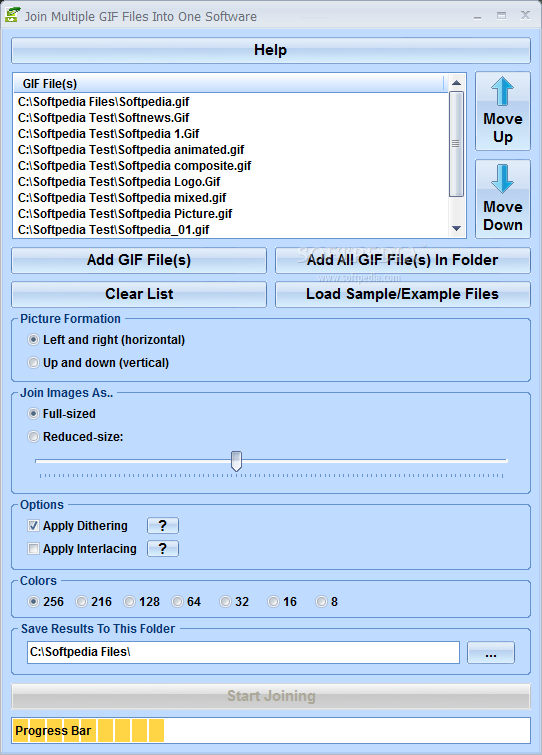Click Add All GIF File(s) In Folder
This screenshot has width=542, height=755.
[x=402, y=260]
